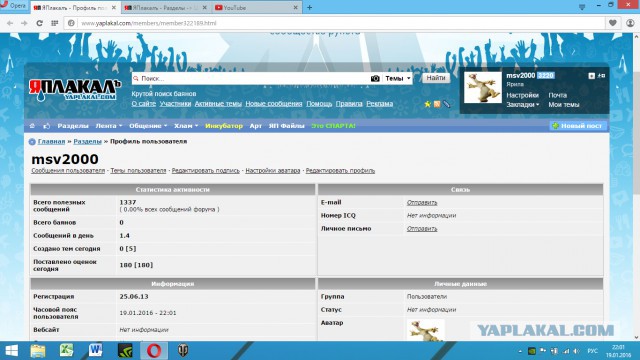The image size is (640, 360).
Task: Open 'Редактировать профиль' link
Action: tap(340, 171)
